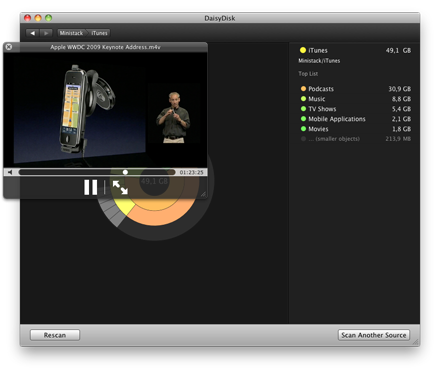The height and width of the screenshot is (374, 440).
Task: Click Scan Another Source button
Action: coord(374,335)
